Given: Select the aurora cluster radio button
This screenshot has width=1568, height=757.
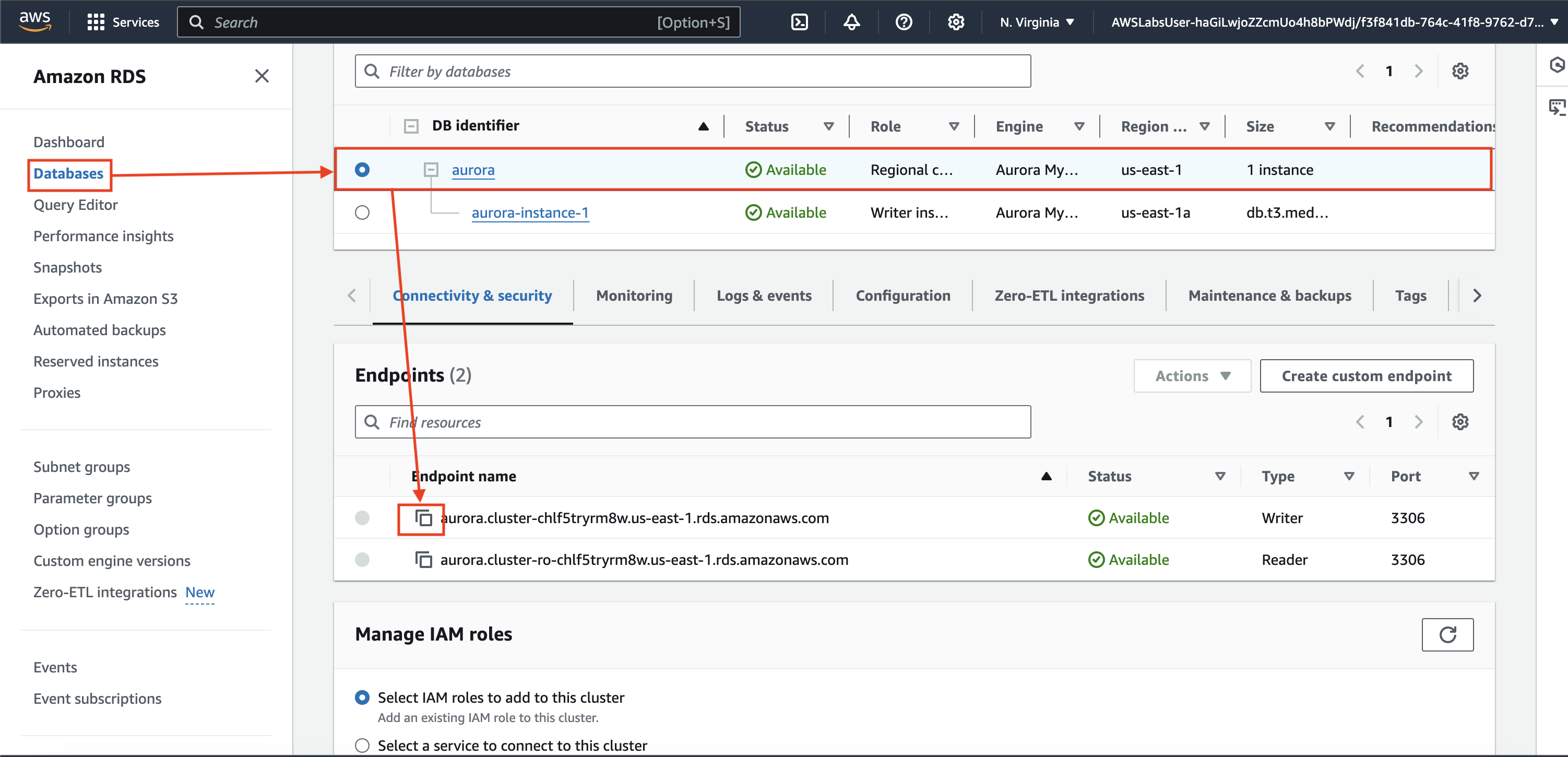Looking at the screenshot, I should click(x=362, y=169).
